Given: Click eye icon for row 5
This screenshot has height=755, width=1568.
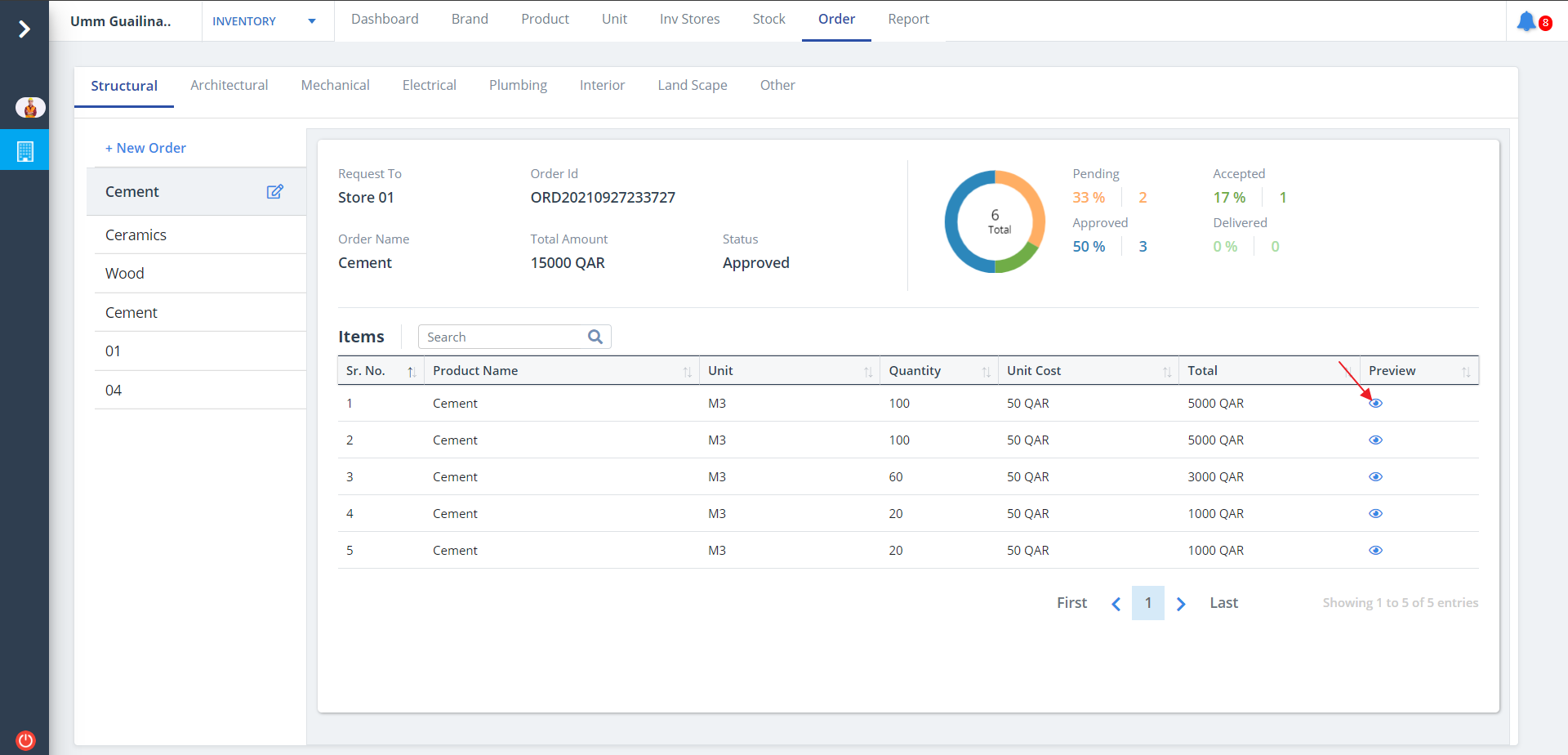Looking at the screenshot, I should (1375, 550).
